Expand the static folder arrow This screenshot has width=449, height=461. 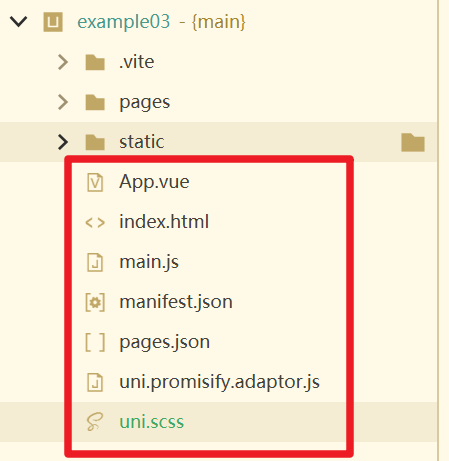click(x=63, y=142)
